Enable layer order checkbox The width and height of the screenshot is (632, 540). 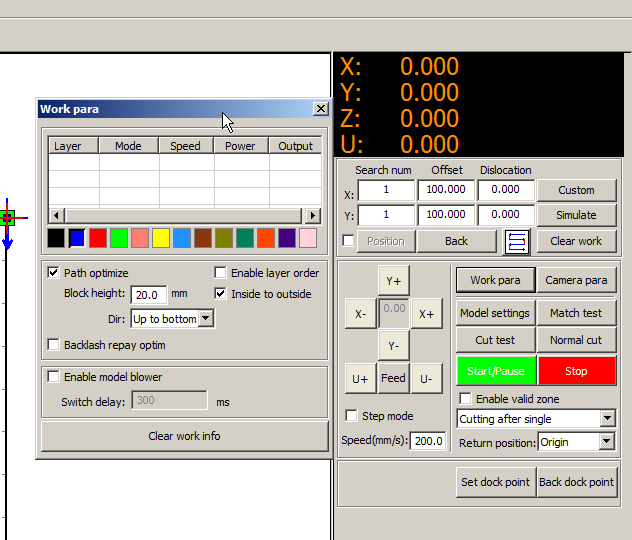(221, 273)
